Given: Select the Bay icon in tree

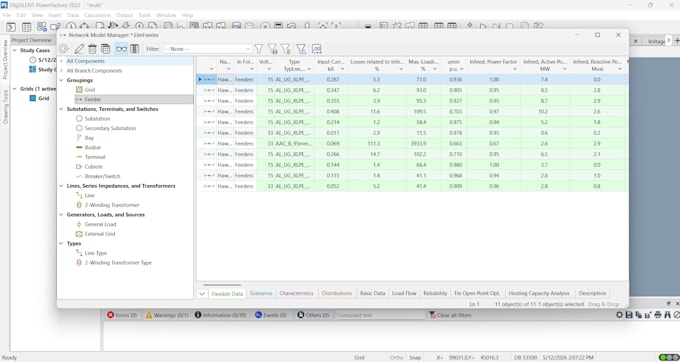Looking at the screenshot, I should pos(79,138).
